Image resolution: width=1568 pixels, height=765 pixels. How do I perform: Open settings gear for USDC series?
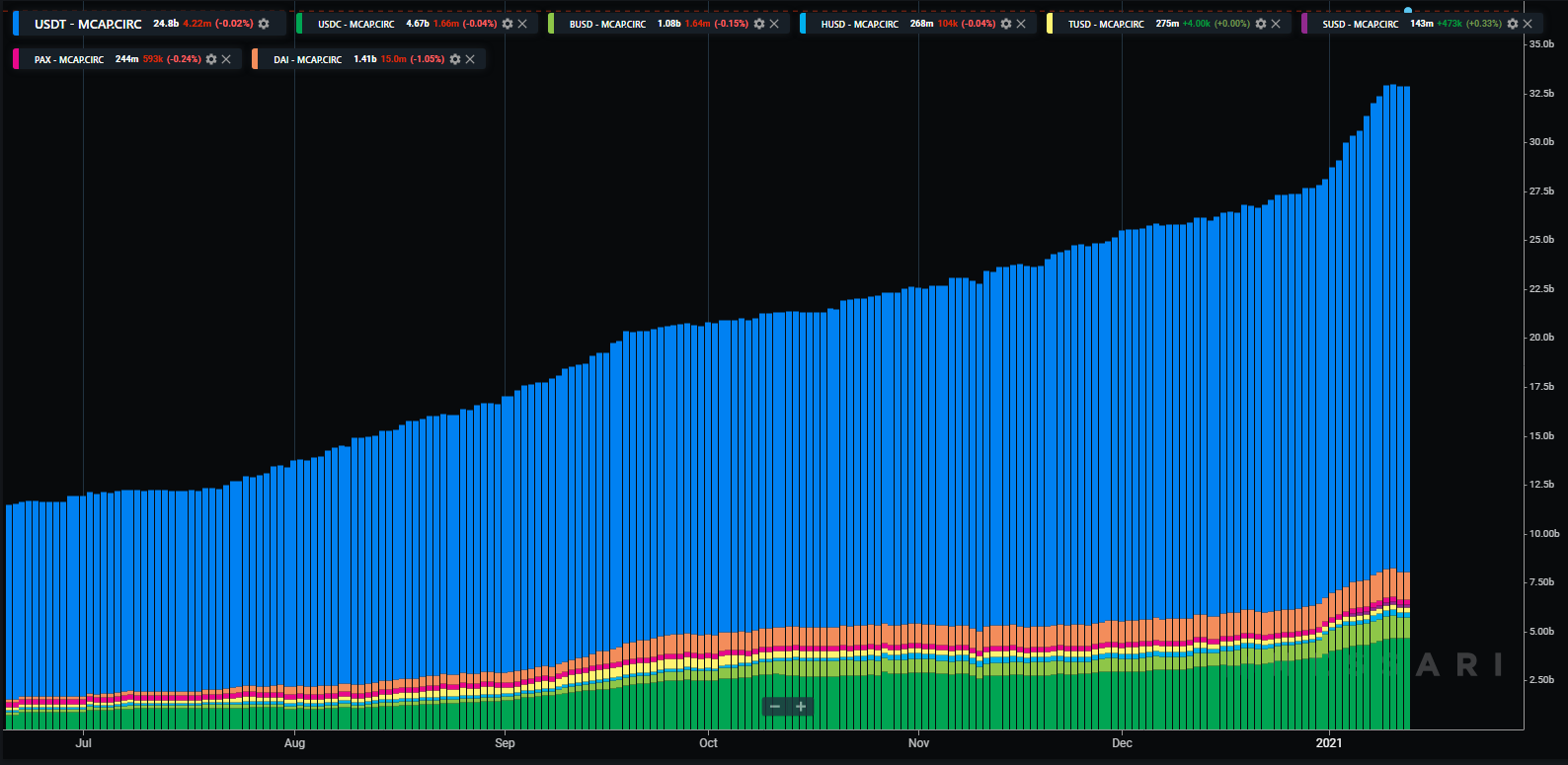click(508, 24)
